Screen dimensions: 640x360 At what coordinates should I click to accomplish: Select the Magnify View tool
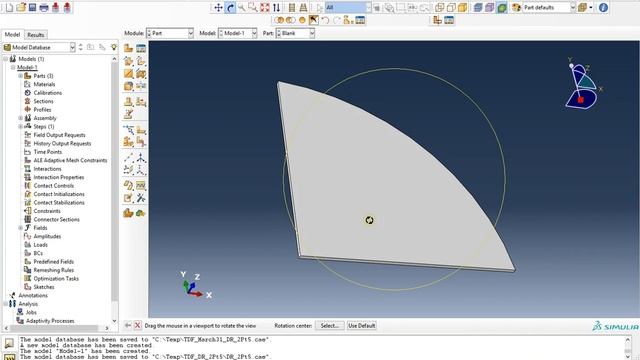tap(242, 7)
